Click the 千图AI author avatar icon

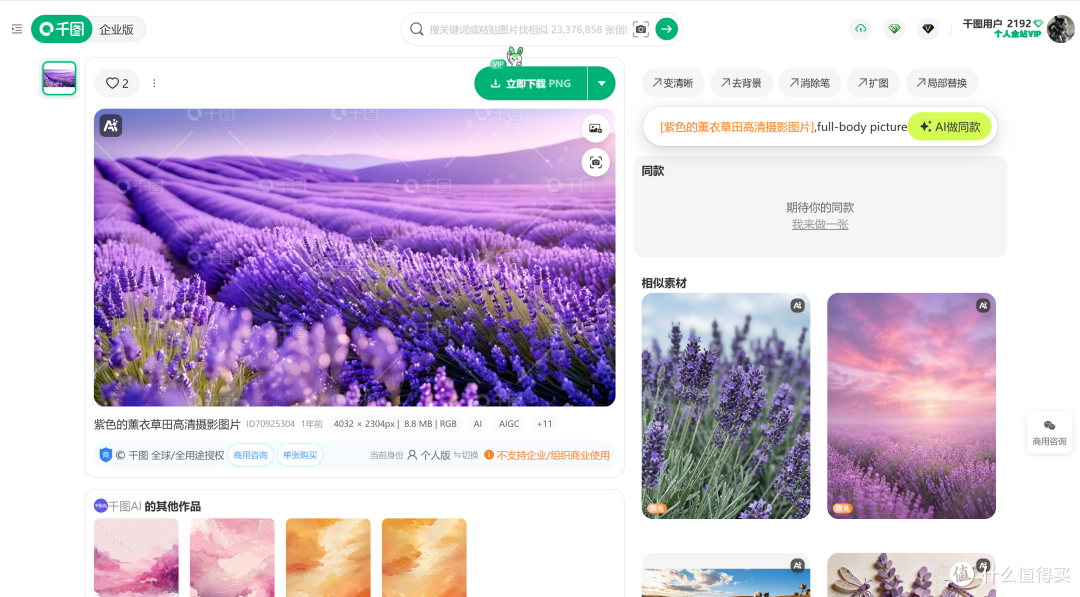[x=101, y=506]
